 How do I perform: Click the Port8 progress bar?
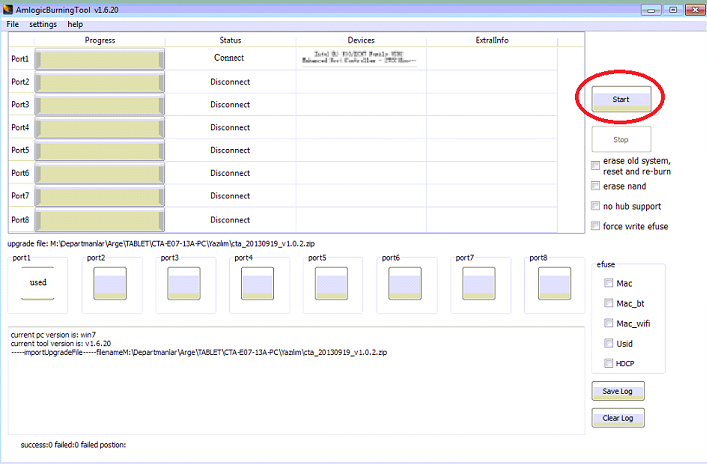click(100, 221)
